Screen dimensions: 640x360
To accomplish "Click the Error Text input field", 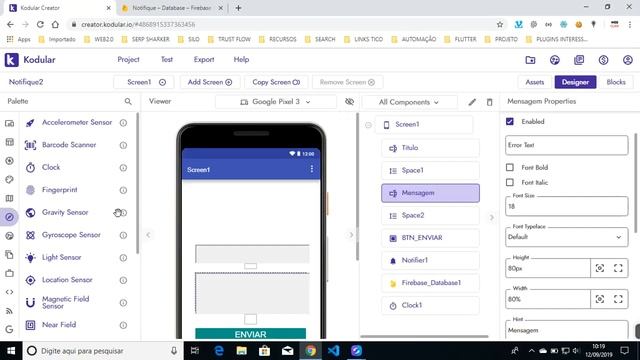I will click(x=567, y=145).
